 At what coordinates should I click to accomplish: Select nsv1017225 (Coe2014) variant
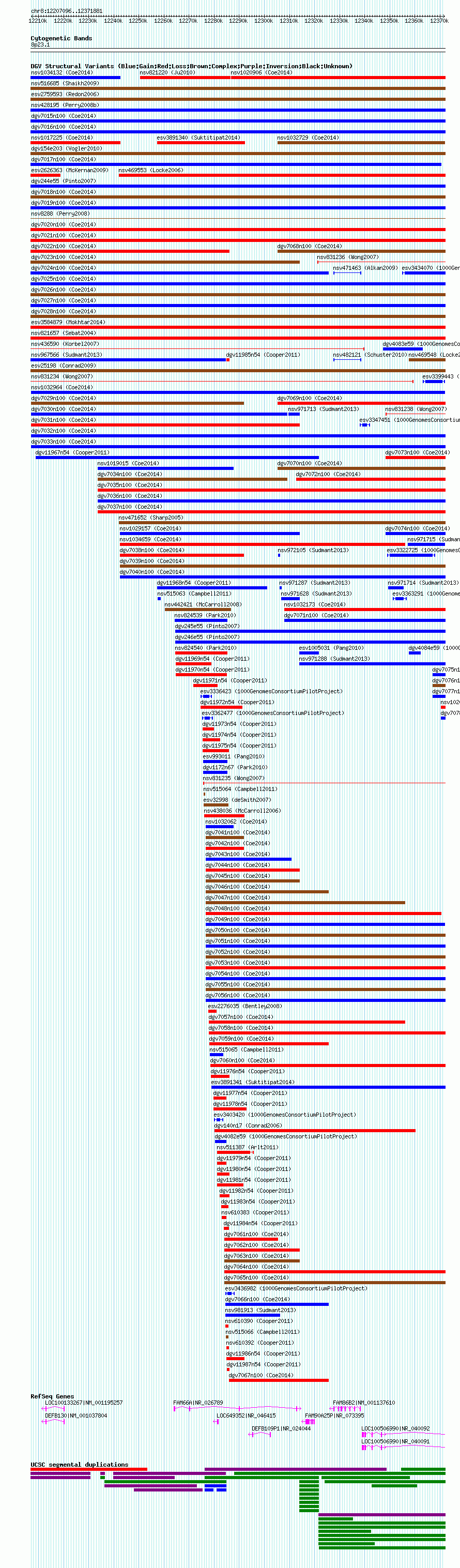coord(62,138)
